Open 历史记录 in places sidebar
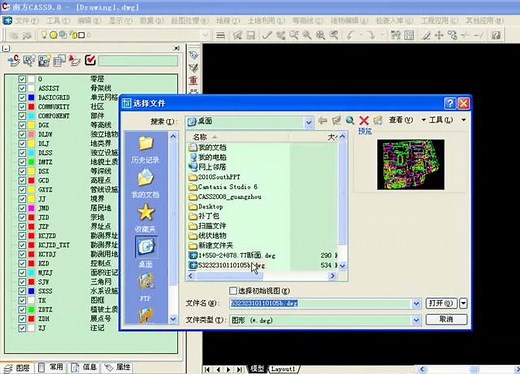Viewport: 520px width, 374px height. pyautogui.click(x=145, y=150)
